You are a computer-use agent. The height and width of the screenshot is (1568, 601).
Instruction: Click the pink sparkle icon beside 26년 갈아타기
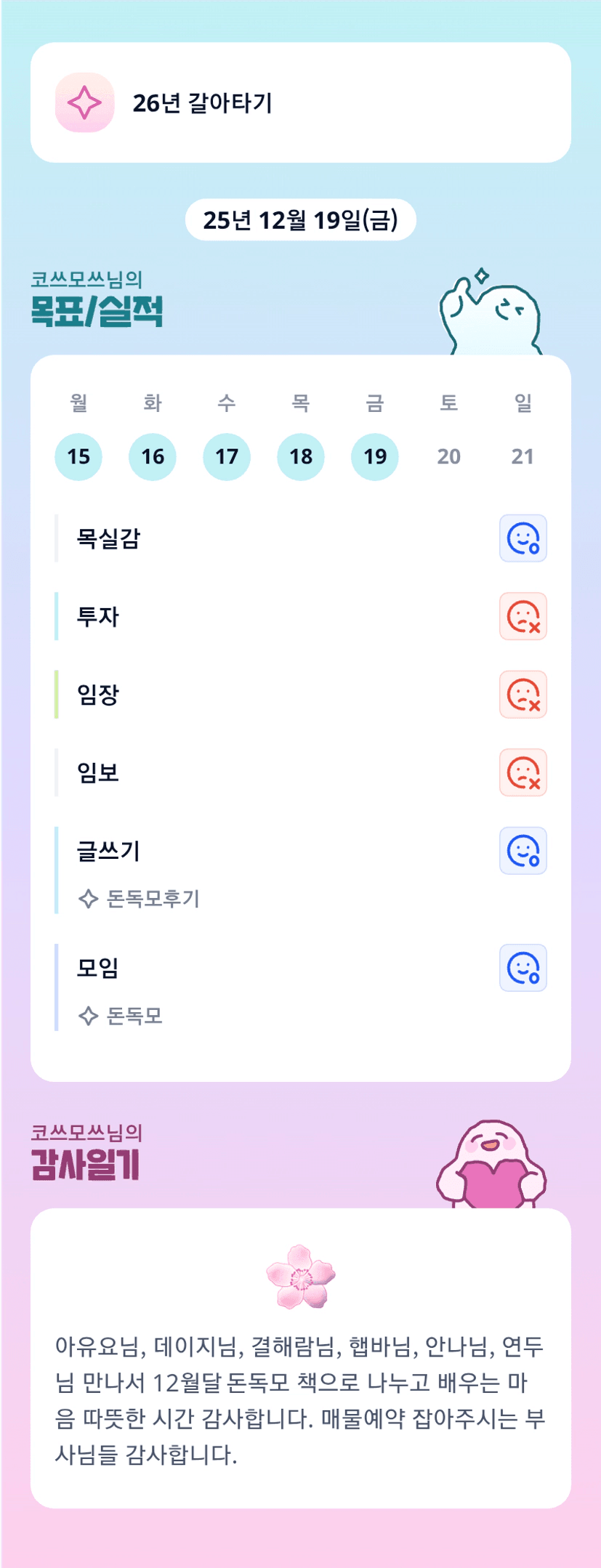click(x=84, y=102)
